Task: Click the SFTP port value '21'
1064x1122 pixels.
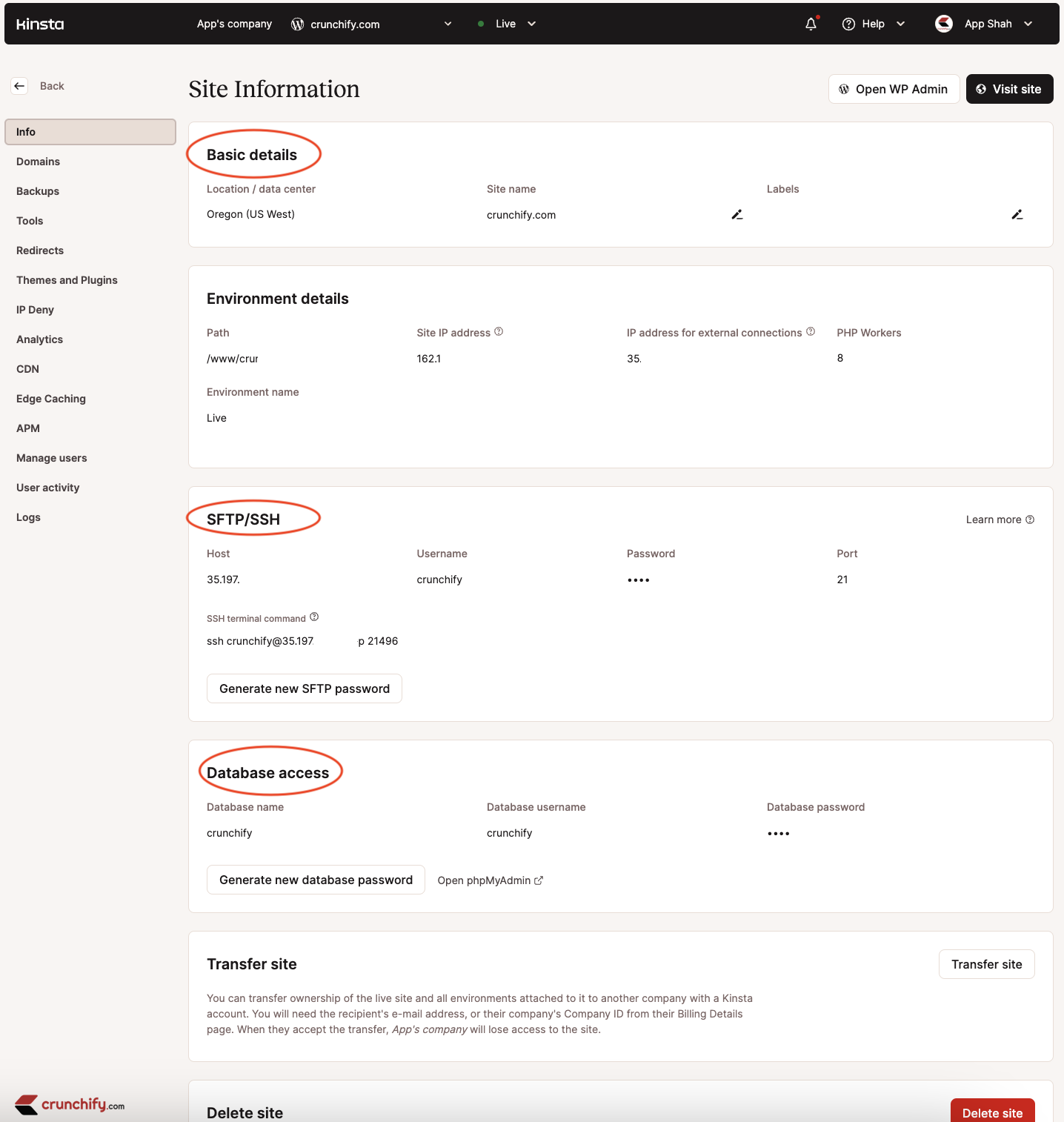Action: (842, 580)
